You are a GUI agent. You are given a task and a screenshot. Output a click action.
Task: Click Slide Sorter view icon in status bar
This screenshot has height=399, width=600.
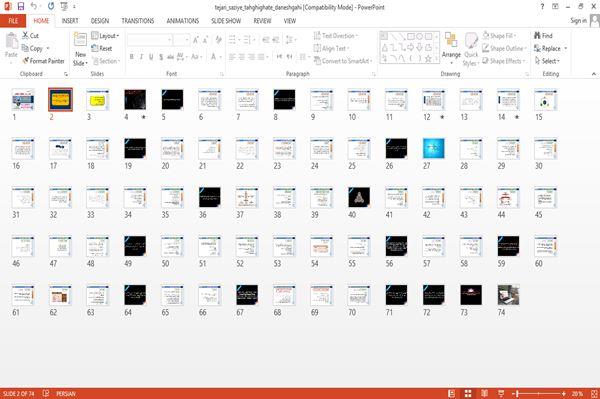(x=468, y=393)
